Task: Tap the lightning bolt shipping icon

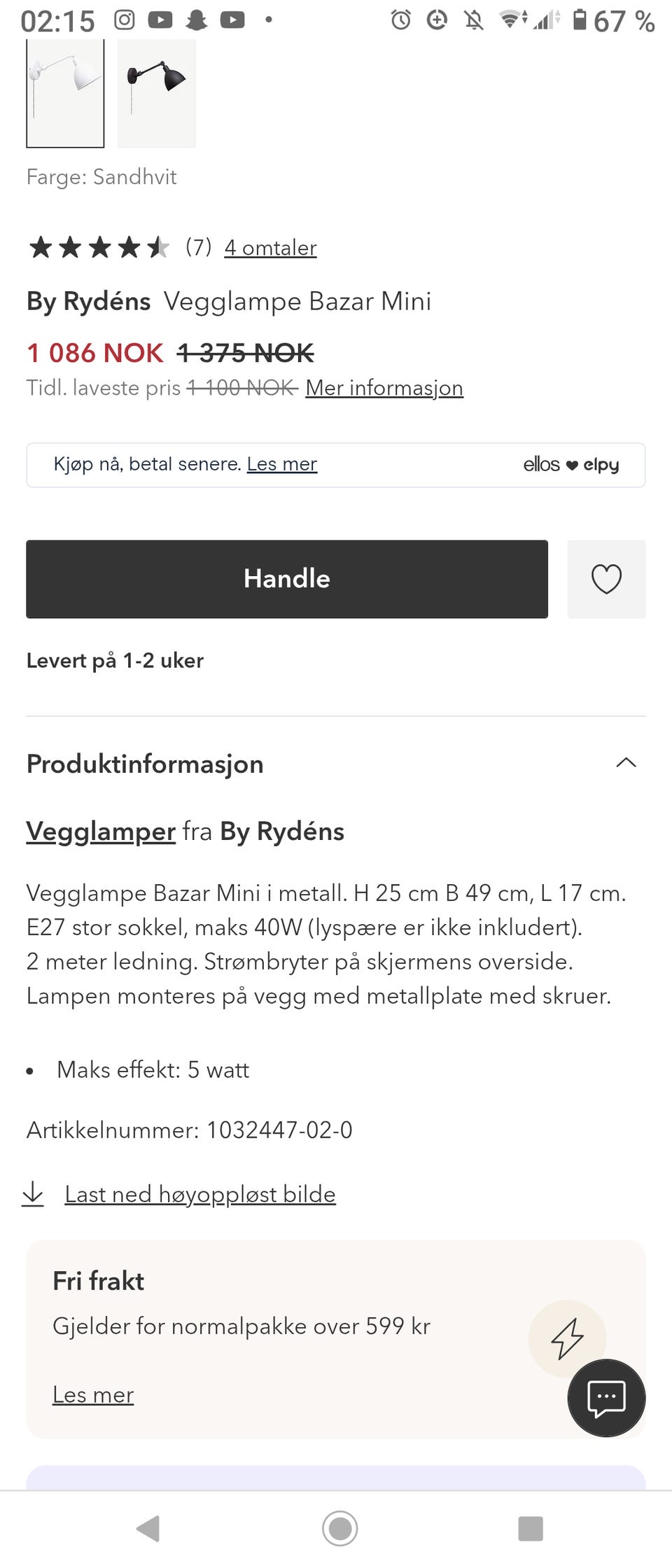Action: click(x=566, y=1338)
